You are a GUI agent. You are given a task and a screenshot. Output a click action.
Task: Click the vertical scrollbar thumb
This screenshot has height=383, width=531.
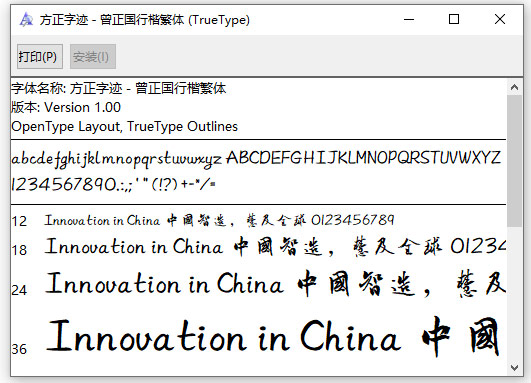[x=514, y=161]
